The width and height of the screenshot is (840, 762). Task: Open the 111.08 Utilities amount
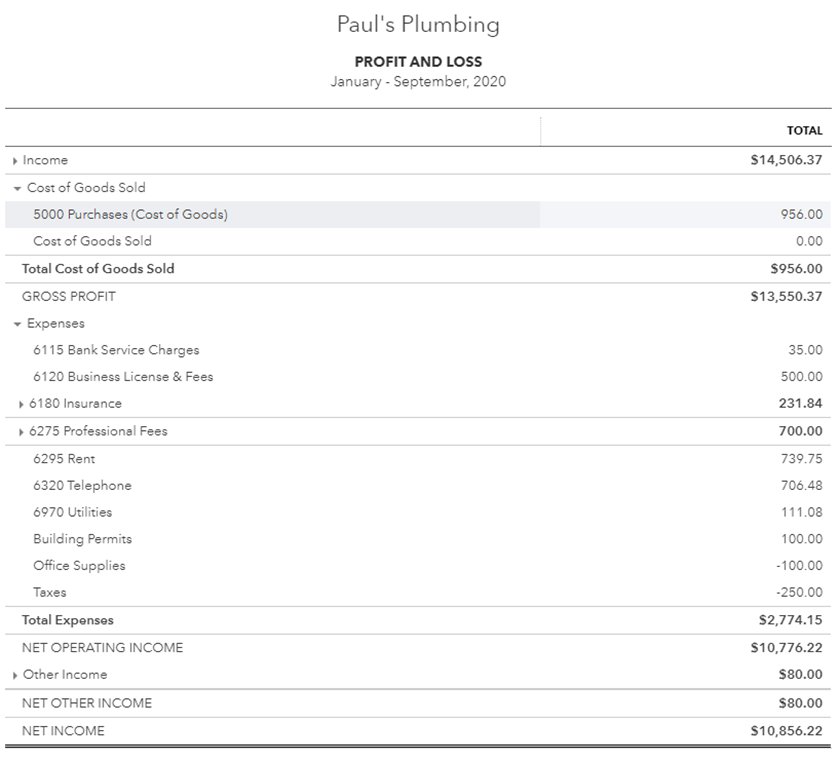[x=802, y=512]
